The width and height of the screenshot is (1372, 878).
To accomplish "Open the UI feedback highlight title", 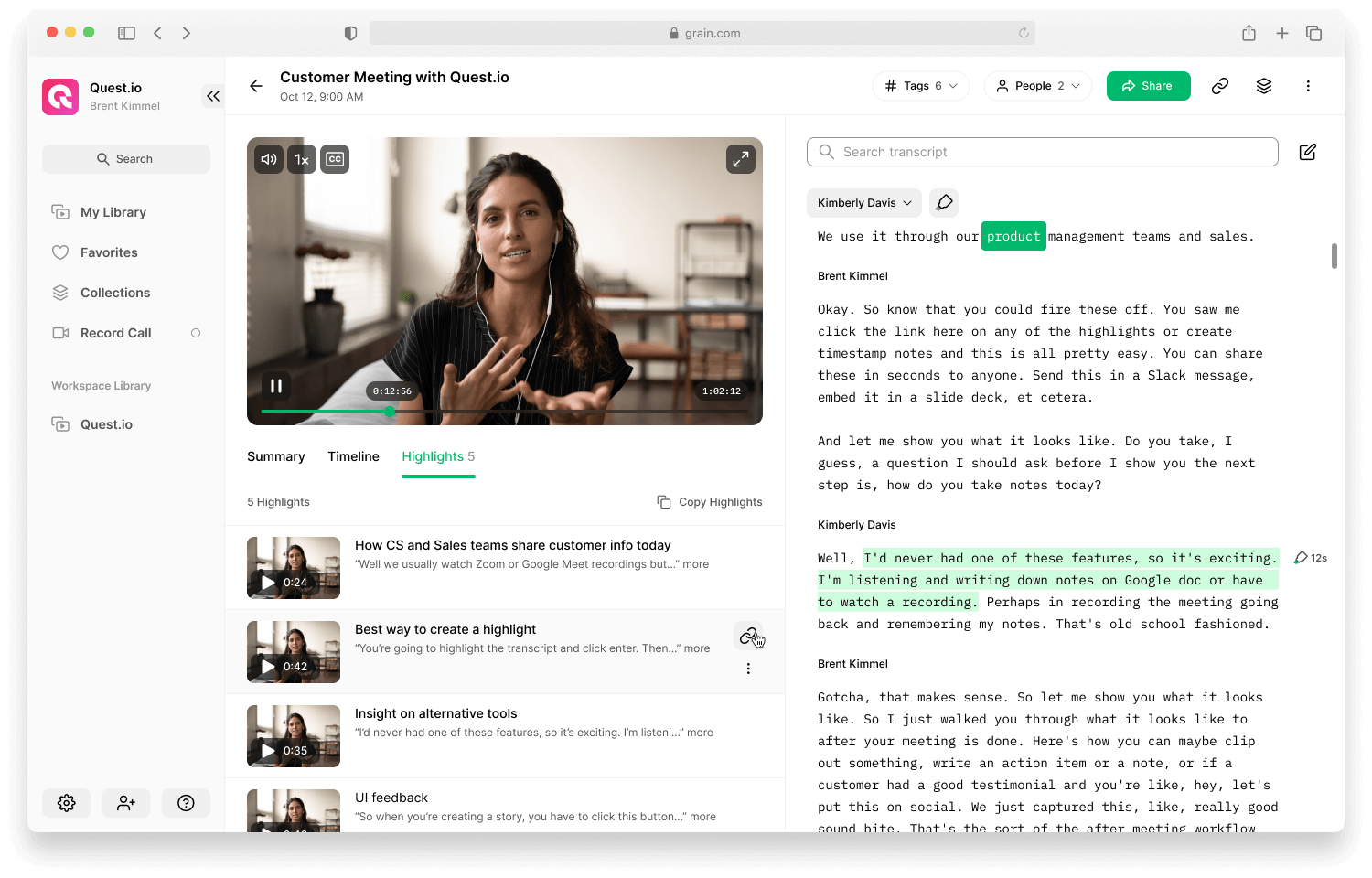I will [391, 798].
